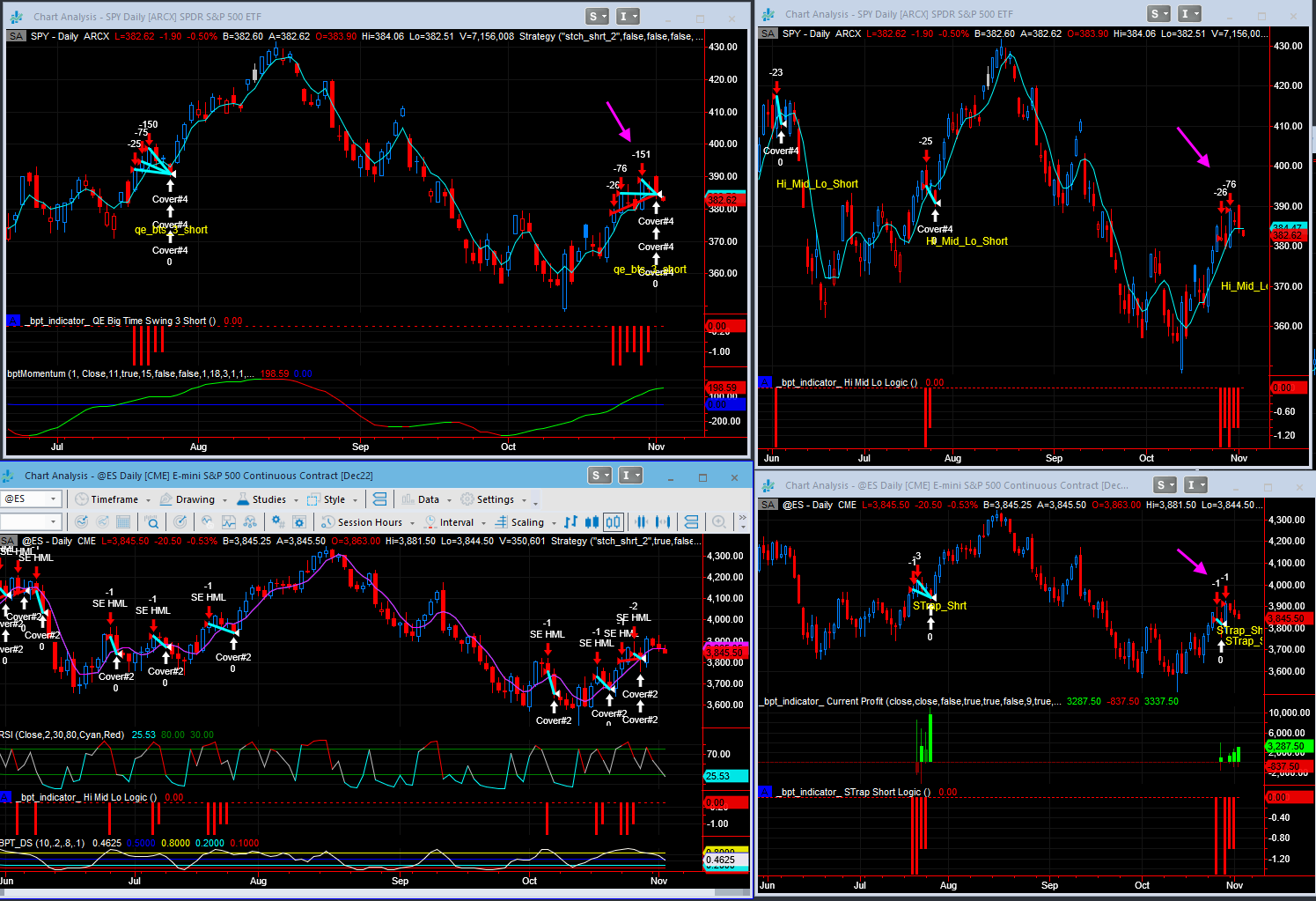Click the Studies flask icon
The height and width of the screenshot is (901, 1316).
(x=243, y=499)
